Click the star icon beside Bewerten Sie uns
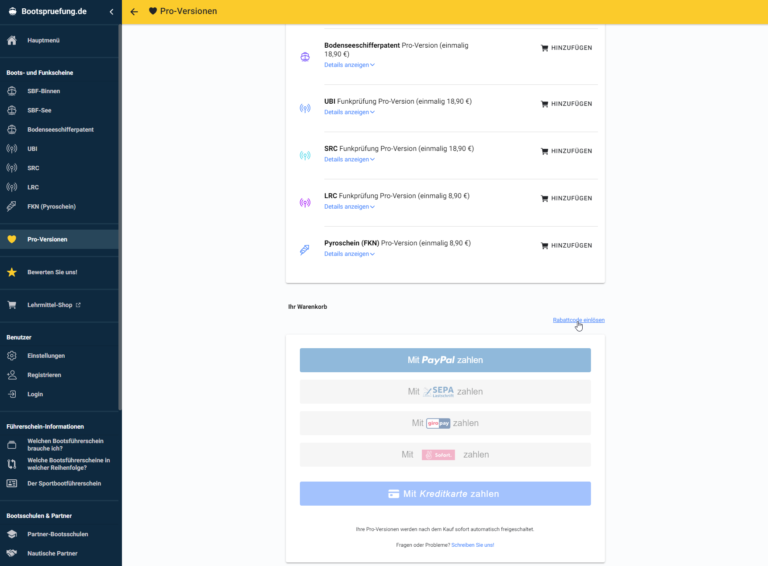Image resolution: width=768 pixels, height=566 pixels. pos(12,272)
